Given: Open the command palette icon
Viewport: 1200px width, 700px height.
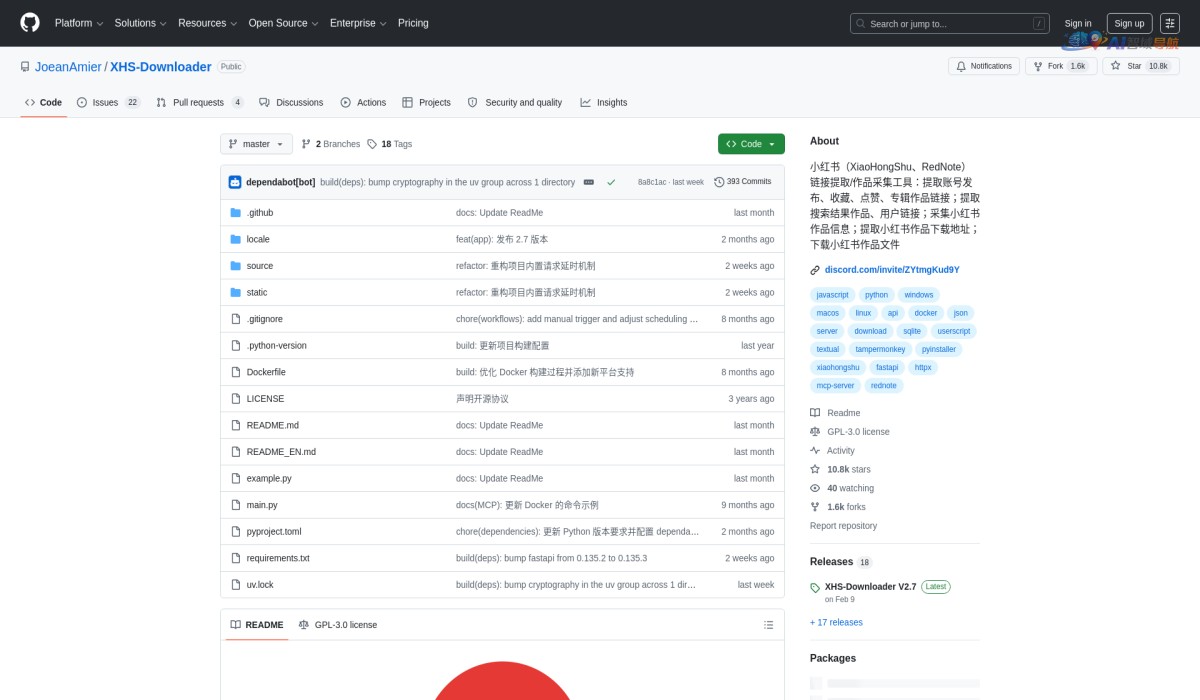Looking at the screenshot, I should pos(1169,22).
